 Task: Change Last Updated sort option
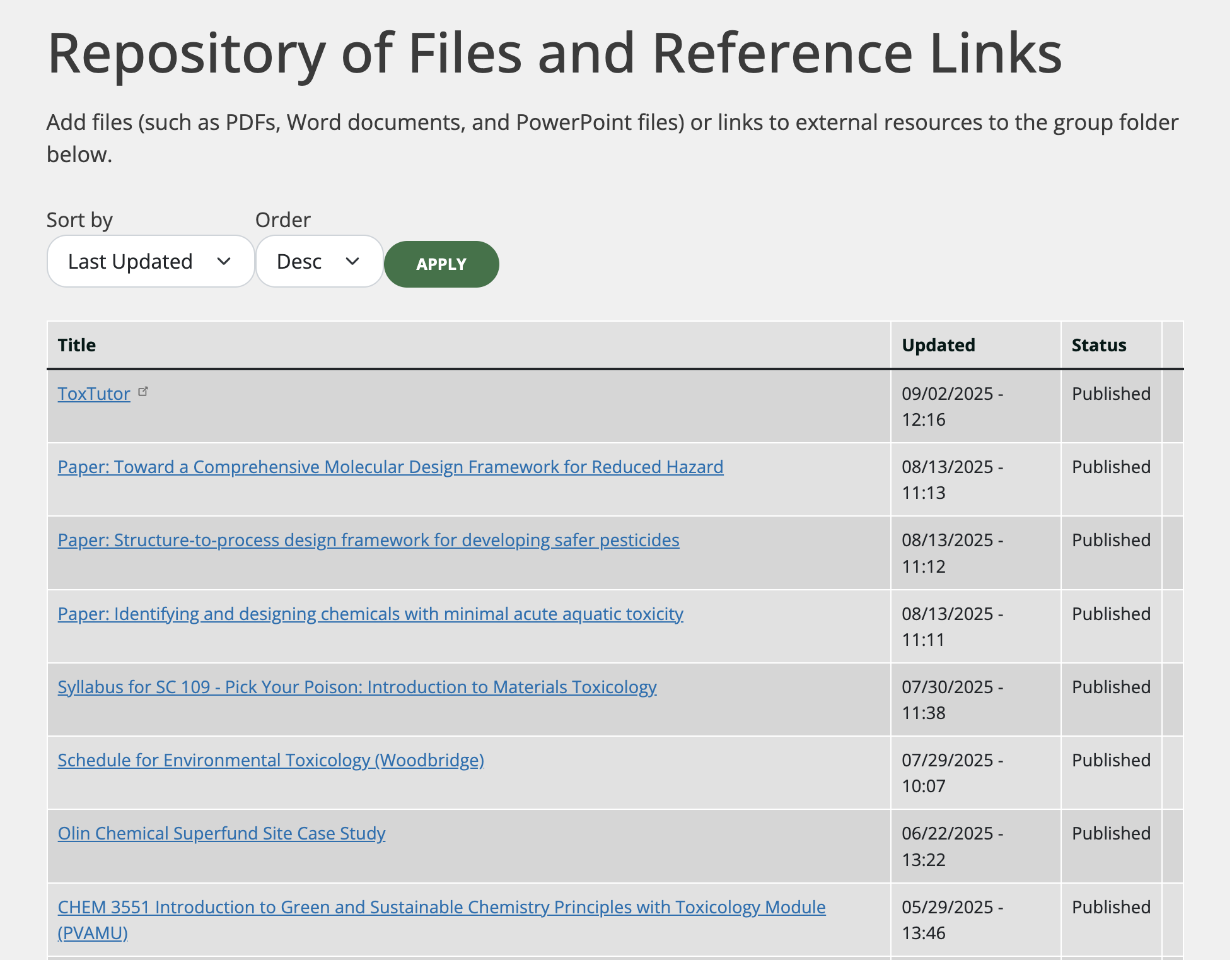149,261
